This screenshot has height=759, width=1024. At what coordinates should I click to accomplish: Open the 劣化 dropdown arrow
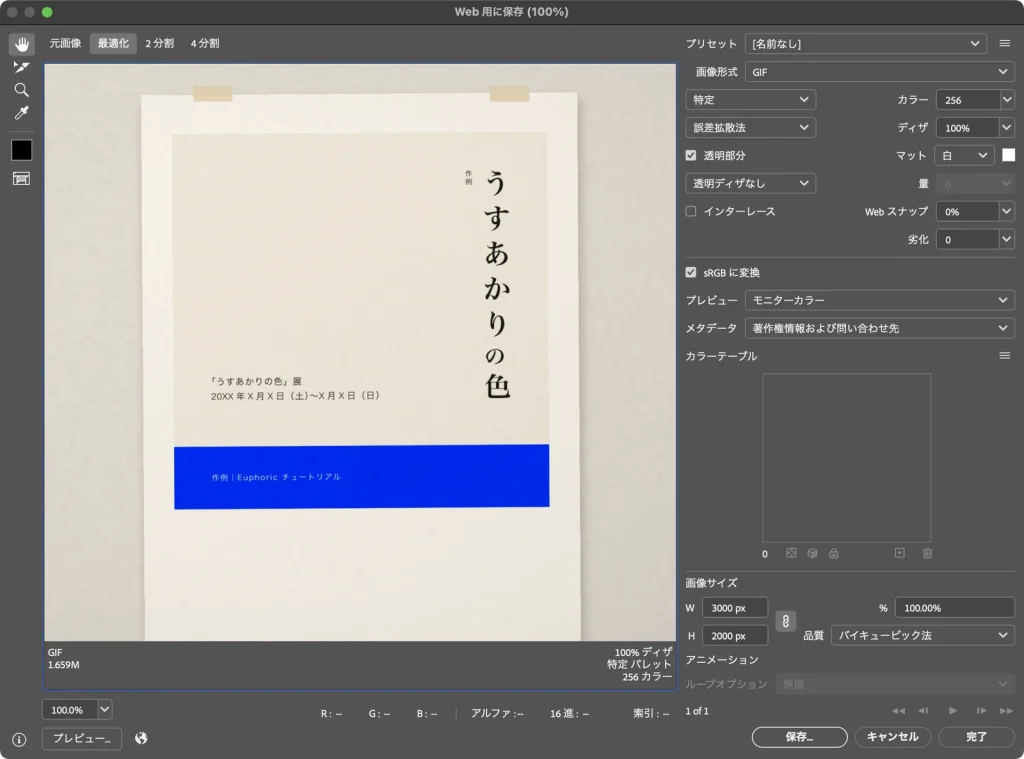(x=1007, y=240)
